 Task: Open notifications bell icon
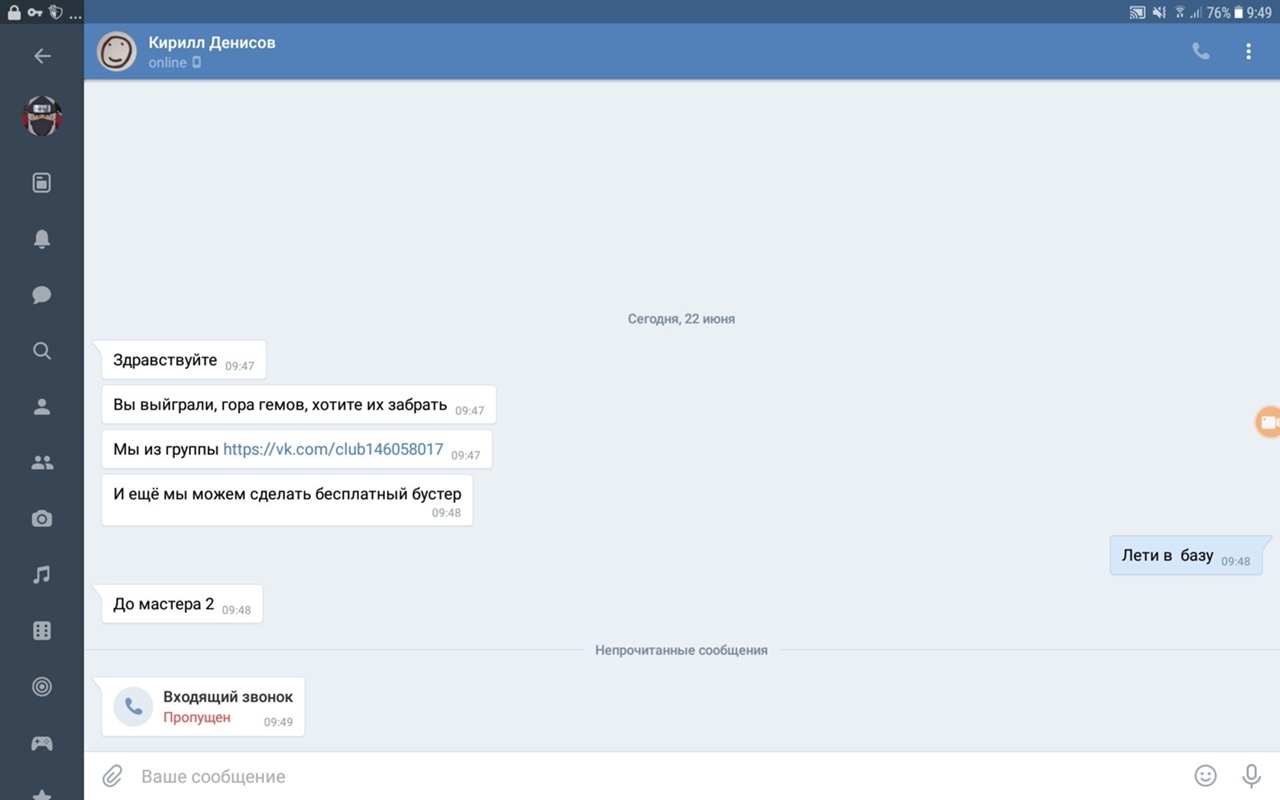pos(42,239)
